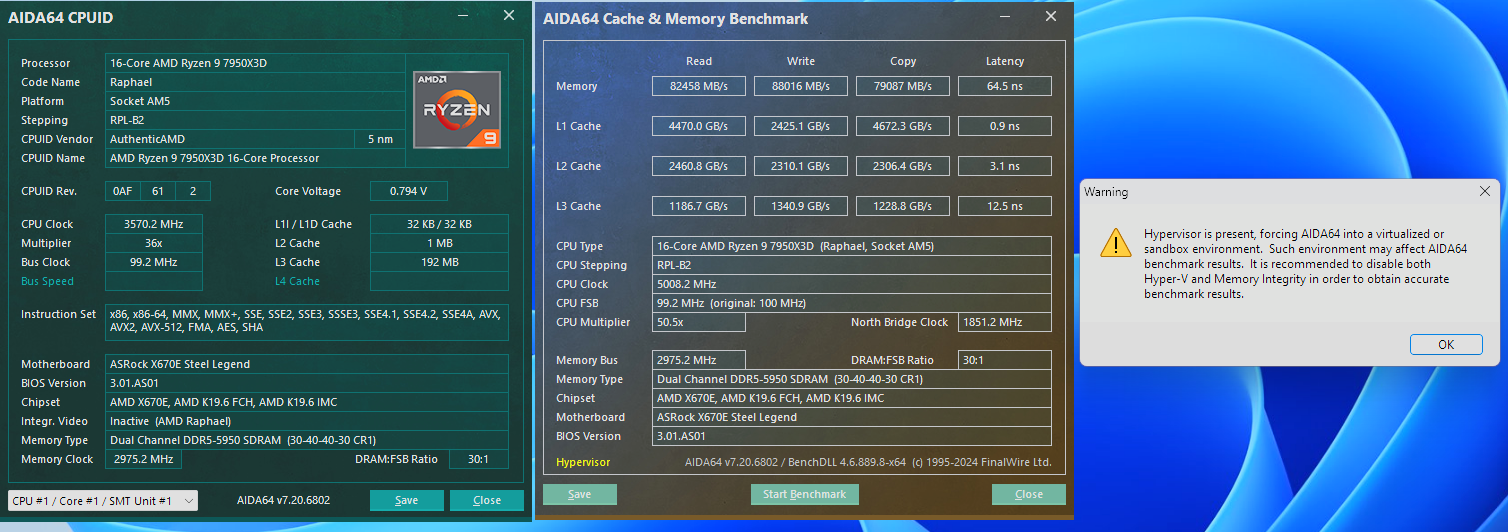Save the benchmark results

click(x=580, y=494)
